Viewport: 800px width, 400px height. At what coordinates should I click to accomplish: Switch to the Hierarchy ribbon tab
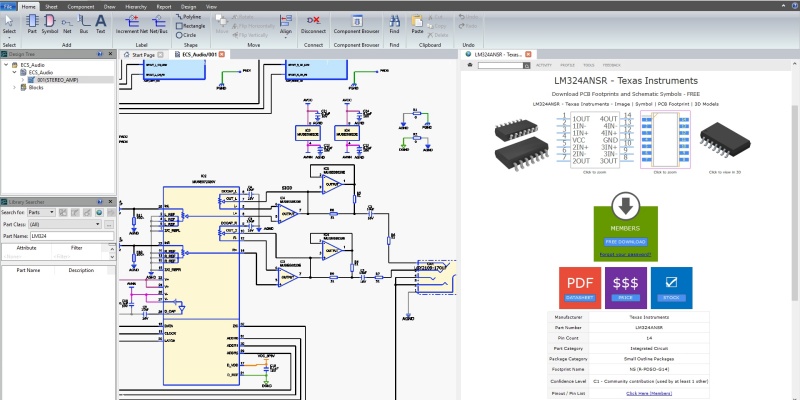136,7
